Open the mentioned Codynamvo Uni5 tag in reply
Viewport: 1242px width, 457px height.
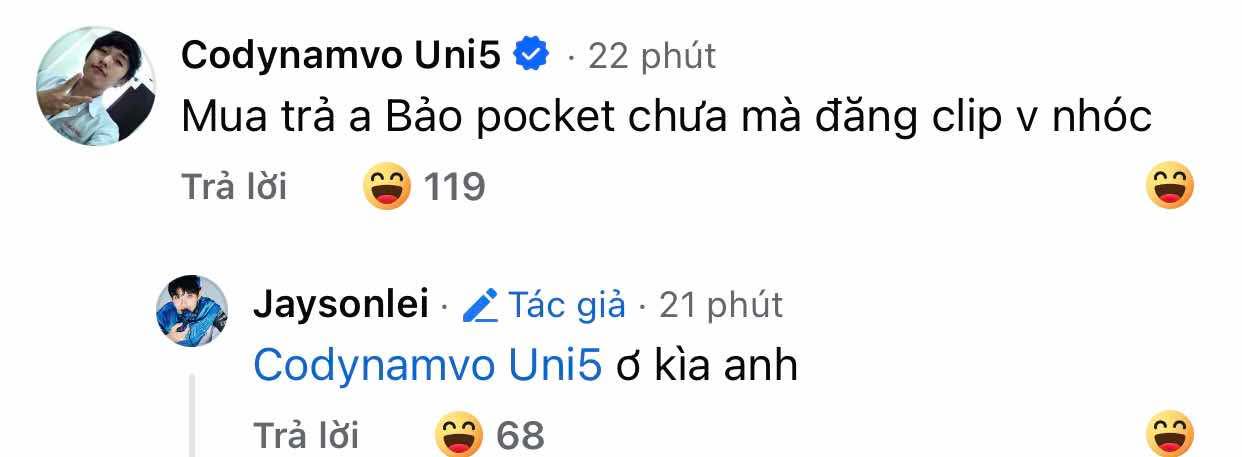(428, 366)
